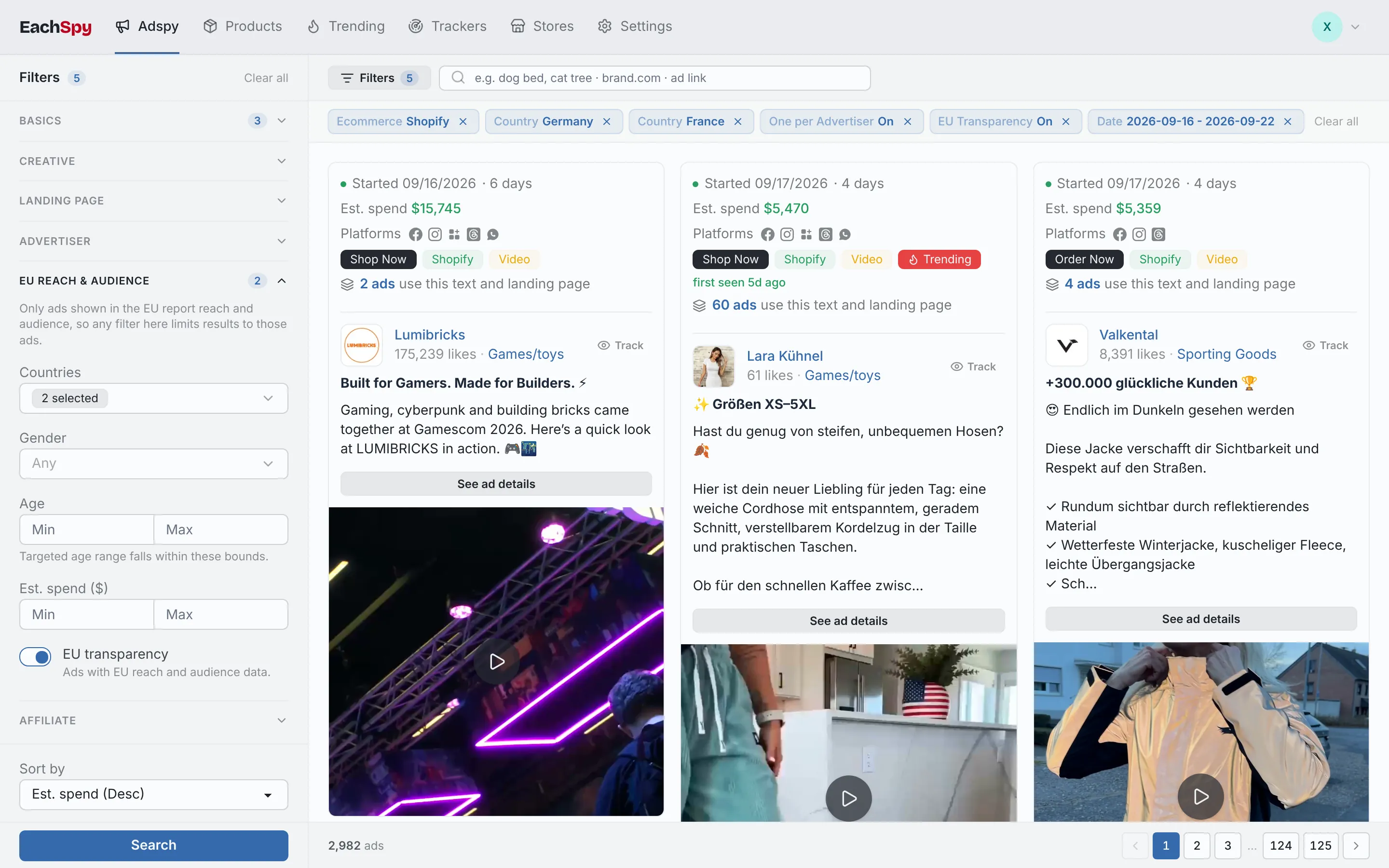This screenshot has width=1389, height=868.
Task: Click the Lumibricks advertiser logo
Action: [362, 345]
